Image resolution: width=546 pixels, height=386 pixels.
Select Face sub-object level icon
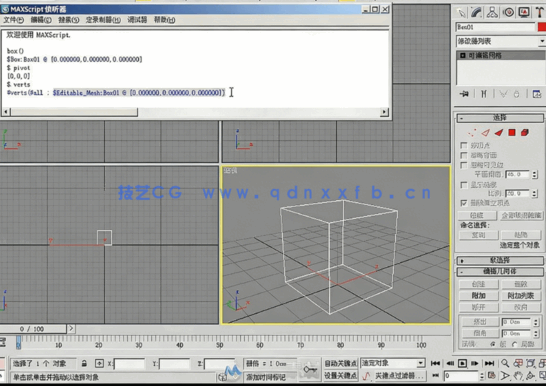click(499, 133)
